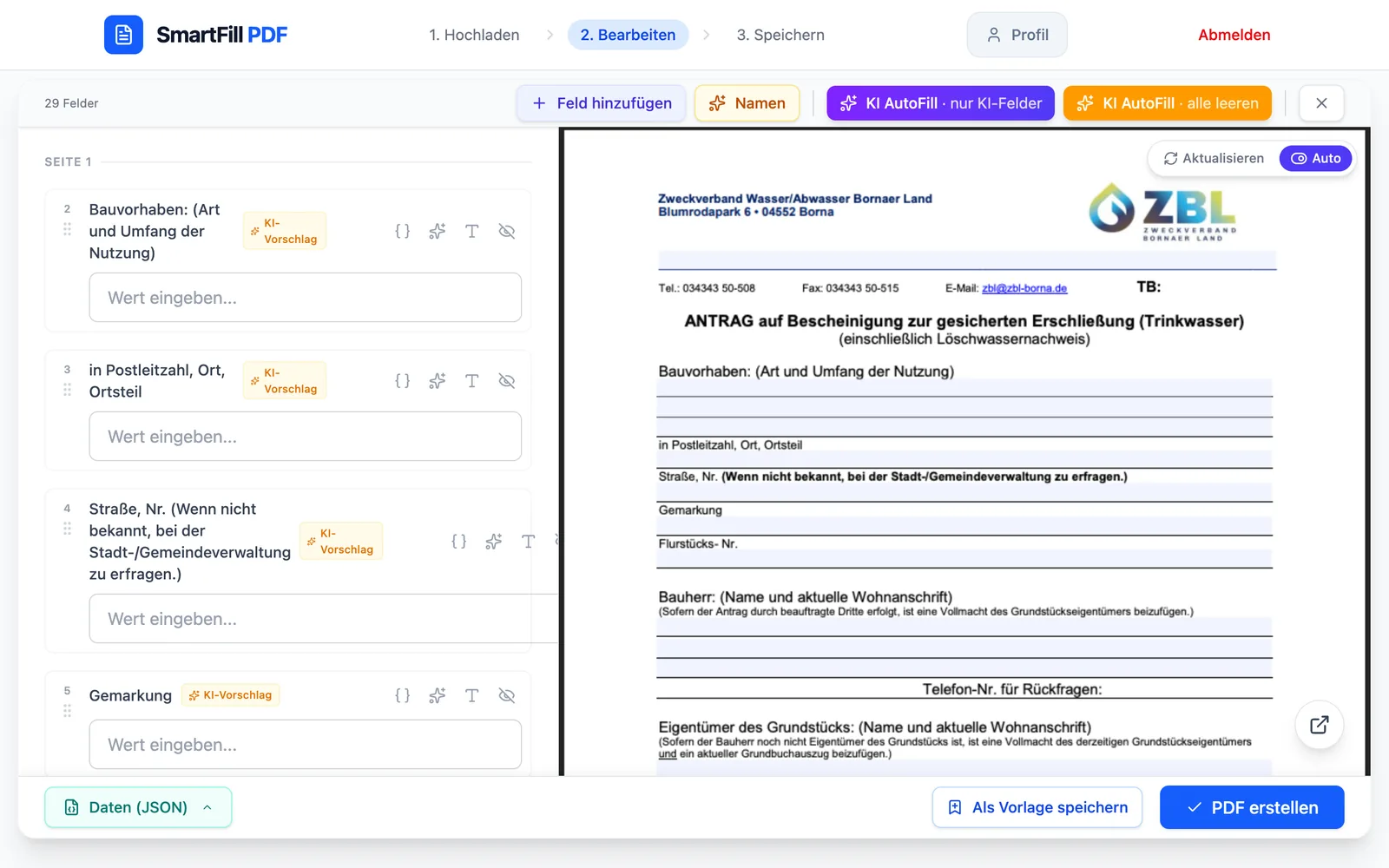The width and height of the screenshot is (1389, 868).
Task: Click Abmelden to log out
Action: (x=1234, y=35)
